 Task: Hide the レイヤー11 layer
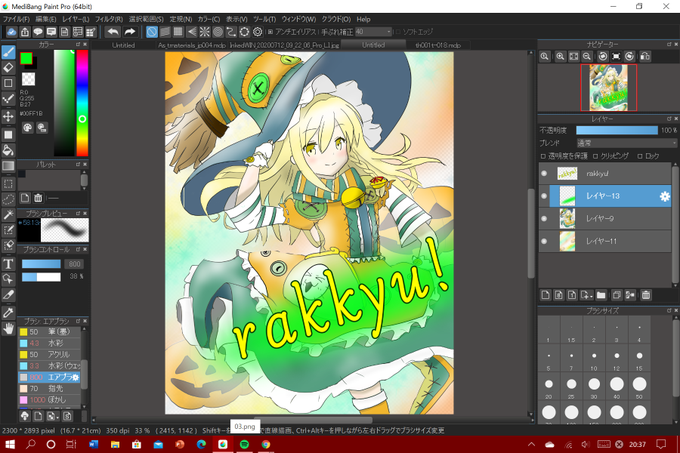[544, 241]
